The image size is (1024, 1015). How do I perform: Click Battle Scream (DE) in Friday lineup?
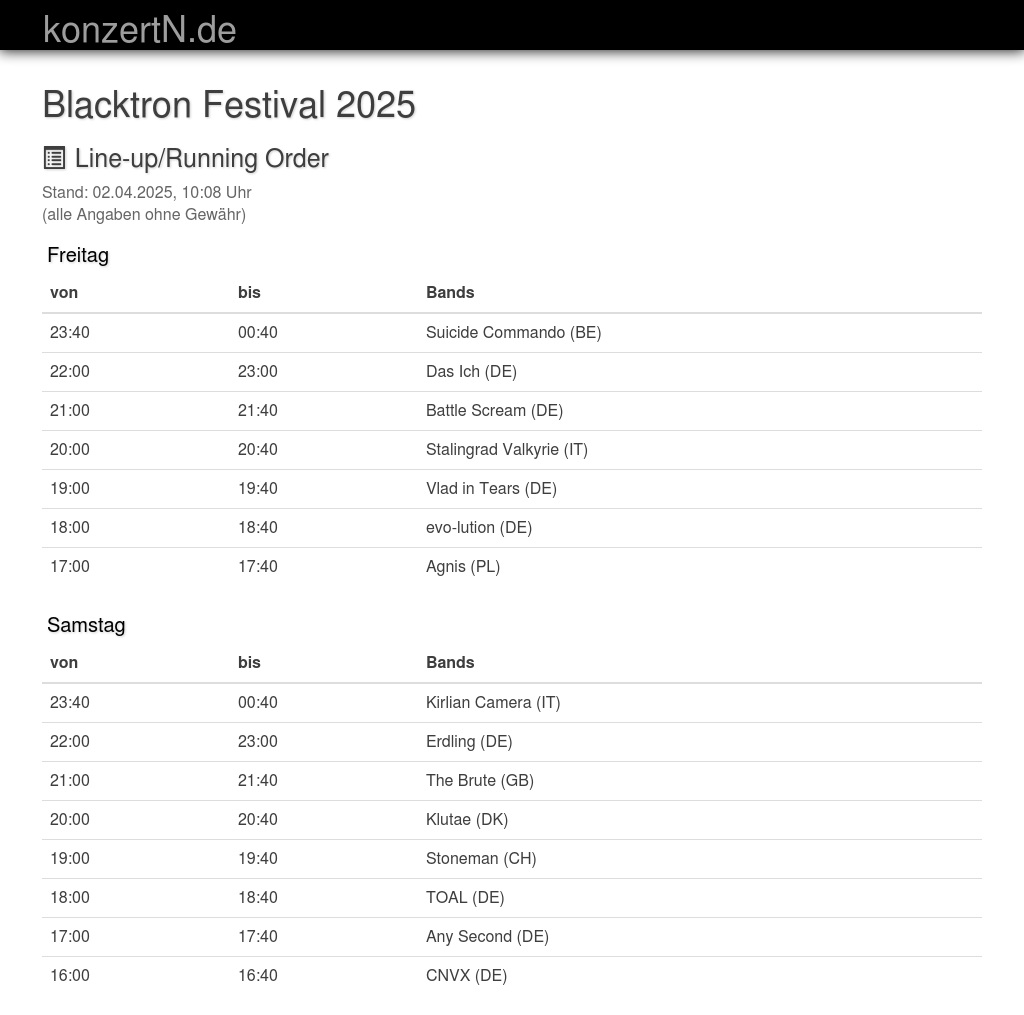(494, 411)
